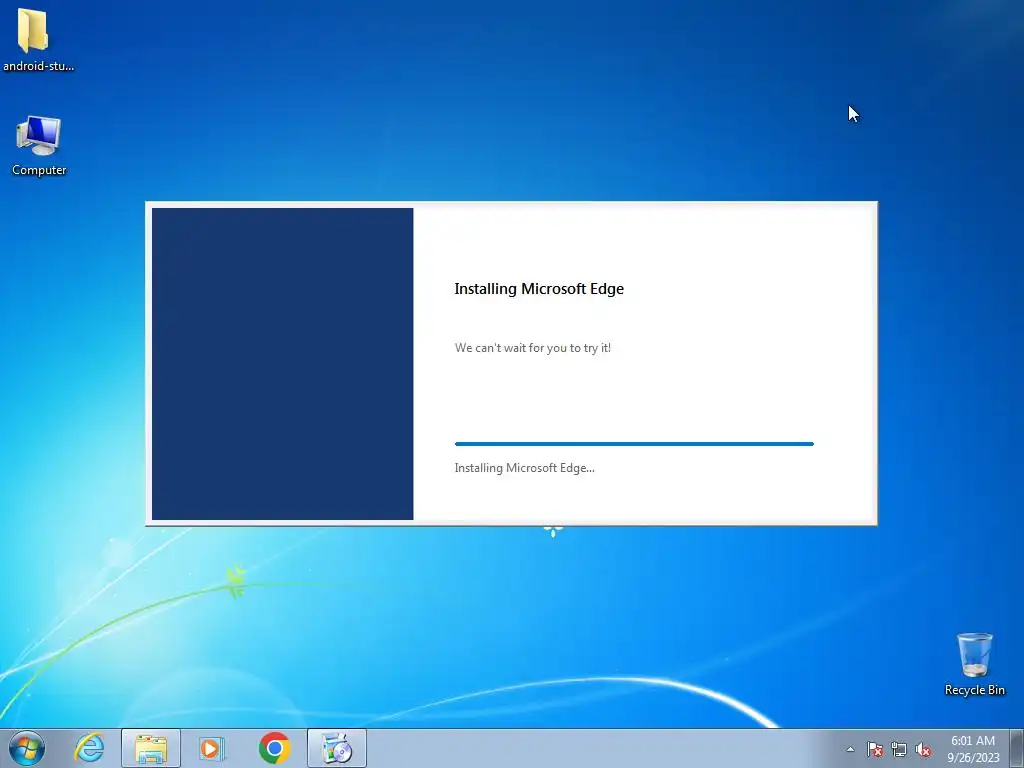Open Google Chrome from taskbar
Image resolution: width=1024 pixels, height=768 pixels.
click(x=274, y=748)
